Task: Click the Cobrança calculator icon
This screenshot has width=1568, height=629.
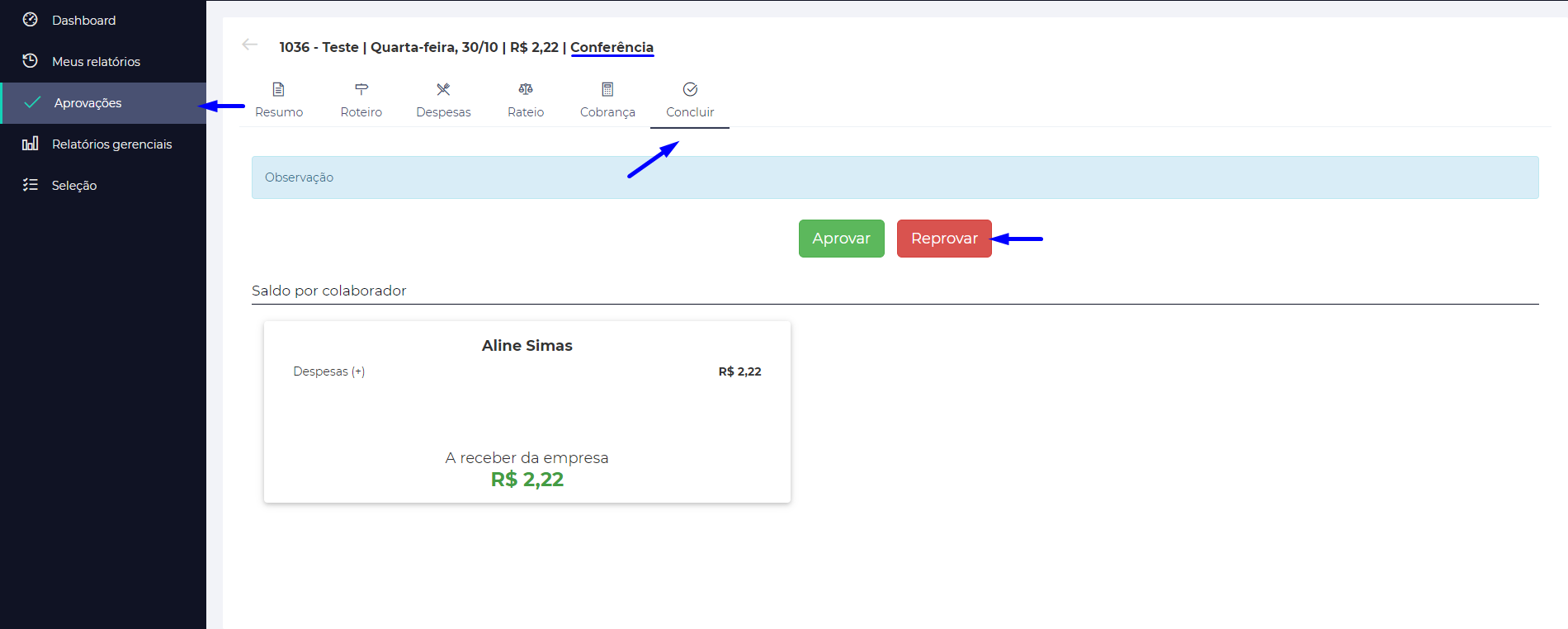Action: pyautogui.click(x=607, y=89)
